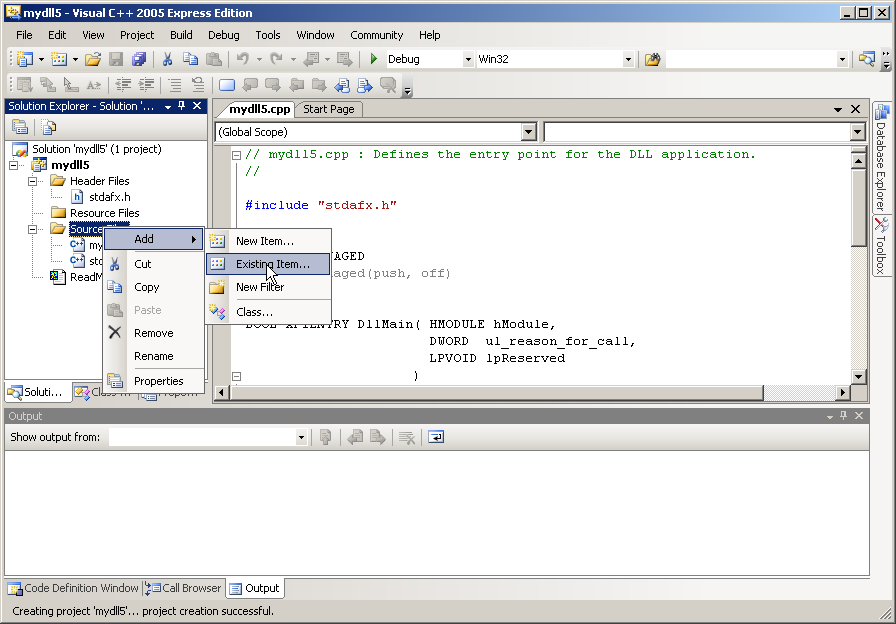Click the Copy toolbar icon

[190, 59]
